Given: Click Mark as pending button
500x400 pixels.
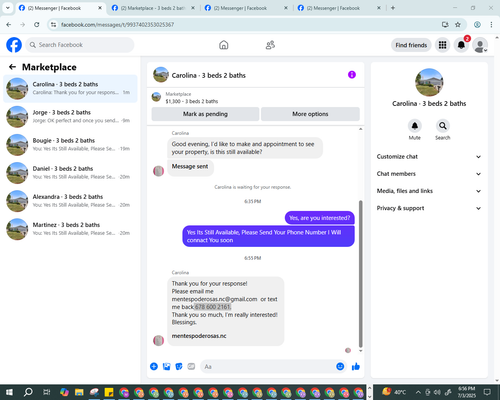Looking at the screenshot, I should click(x=205, y=114).
